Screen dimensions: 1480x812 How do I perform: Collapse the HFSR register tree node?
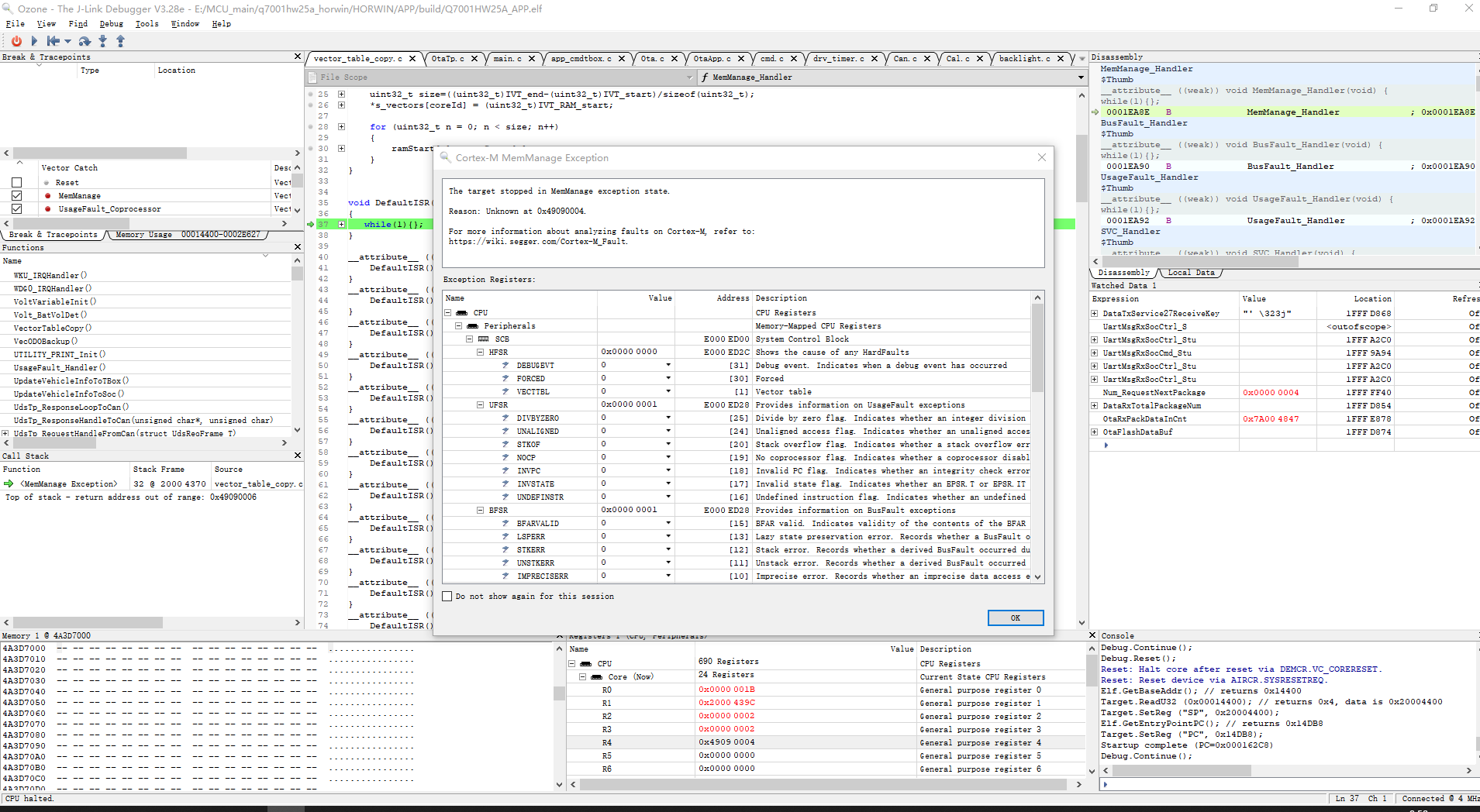(481, 353)
